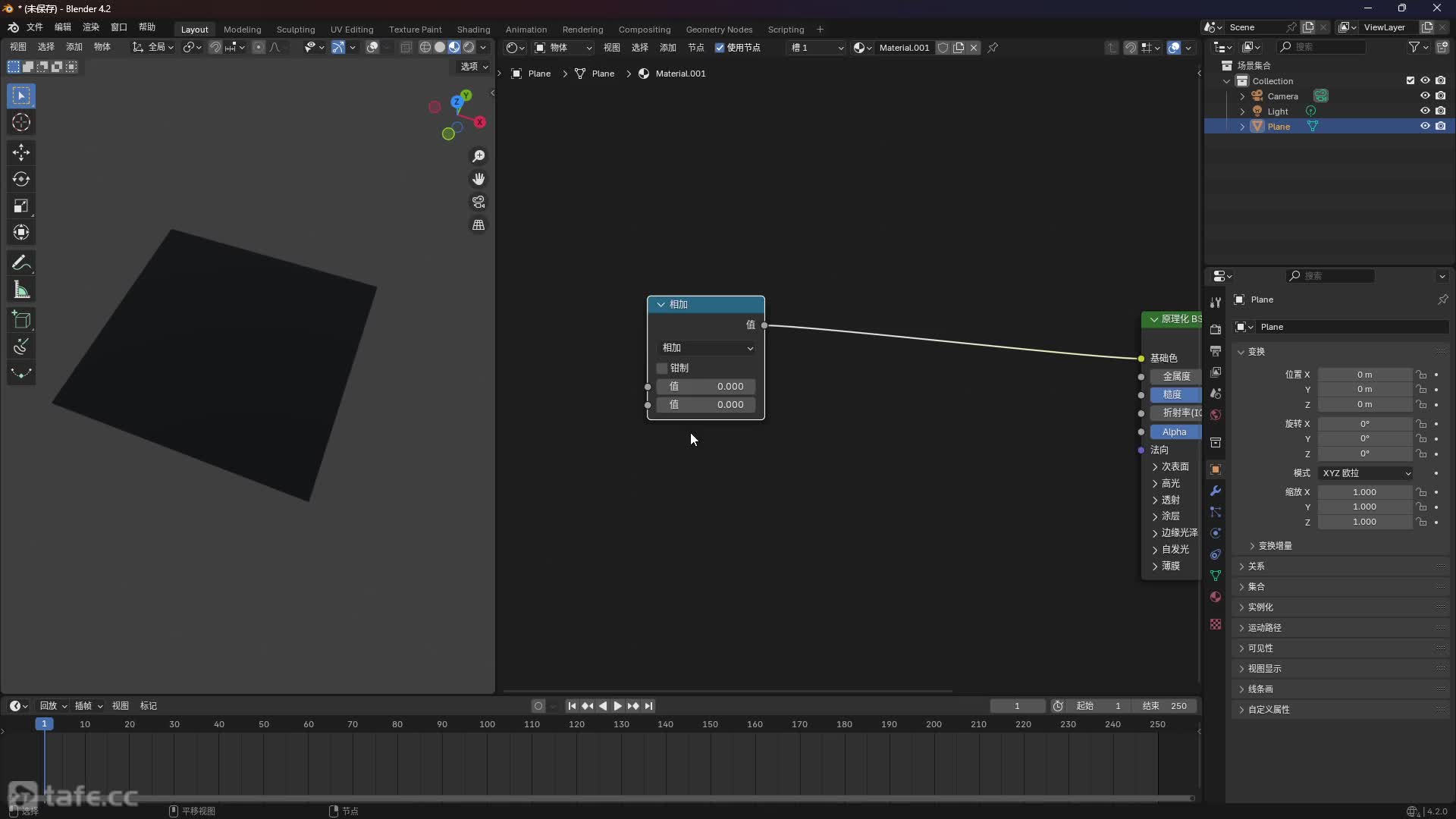The image size is (1456, 819).
Task: Open the Texture properties tab
Action: (1216, 624)
